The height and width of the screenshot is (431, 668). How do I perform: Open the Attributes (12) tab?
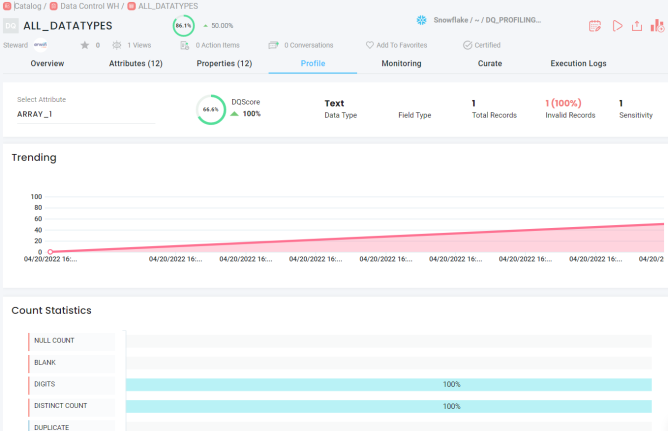(x=135, y=64)
